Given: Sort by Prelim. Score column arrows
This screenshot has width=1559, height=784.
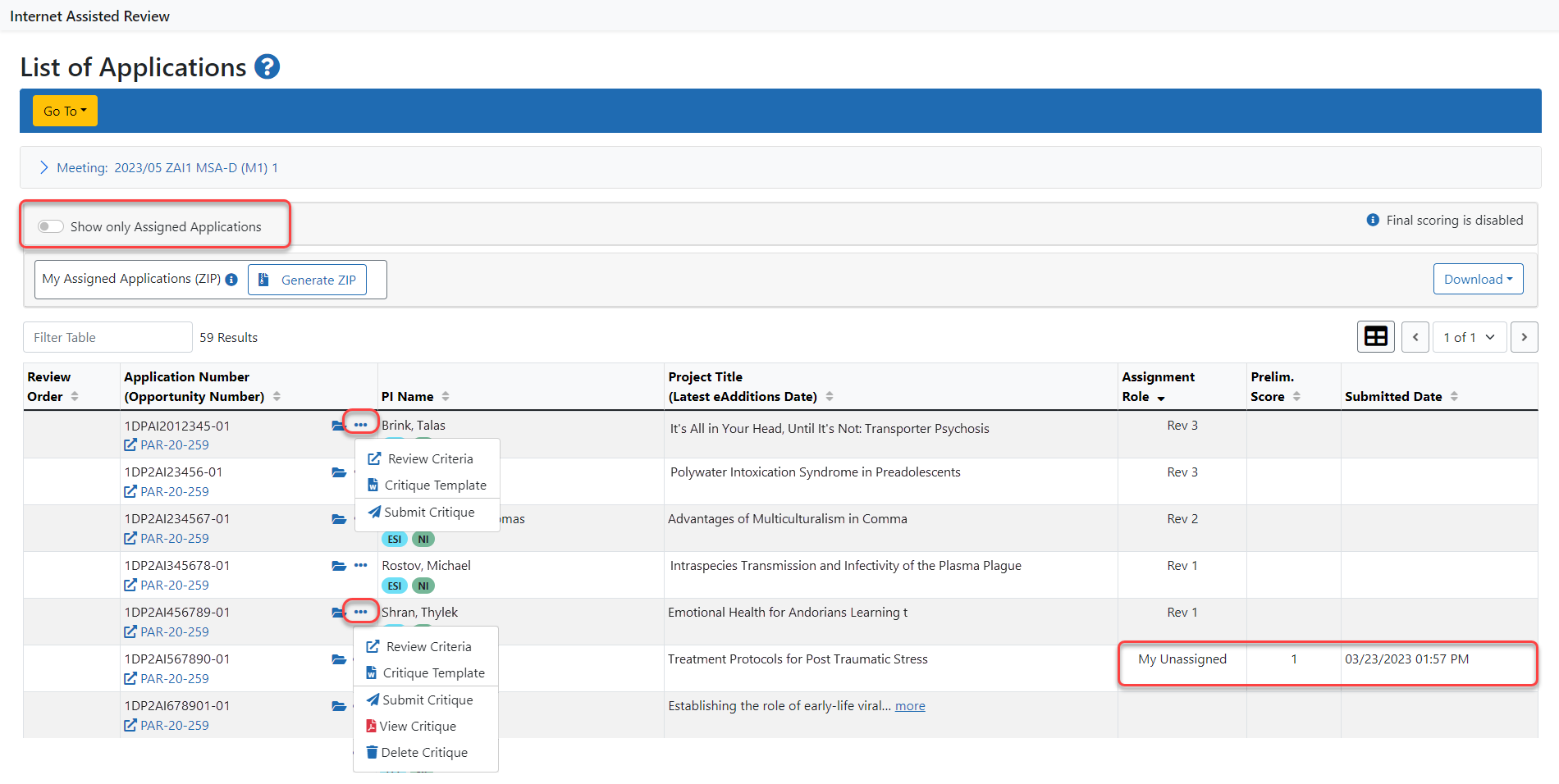Looking at the screenshot, I should click(x=1296, y=396).
